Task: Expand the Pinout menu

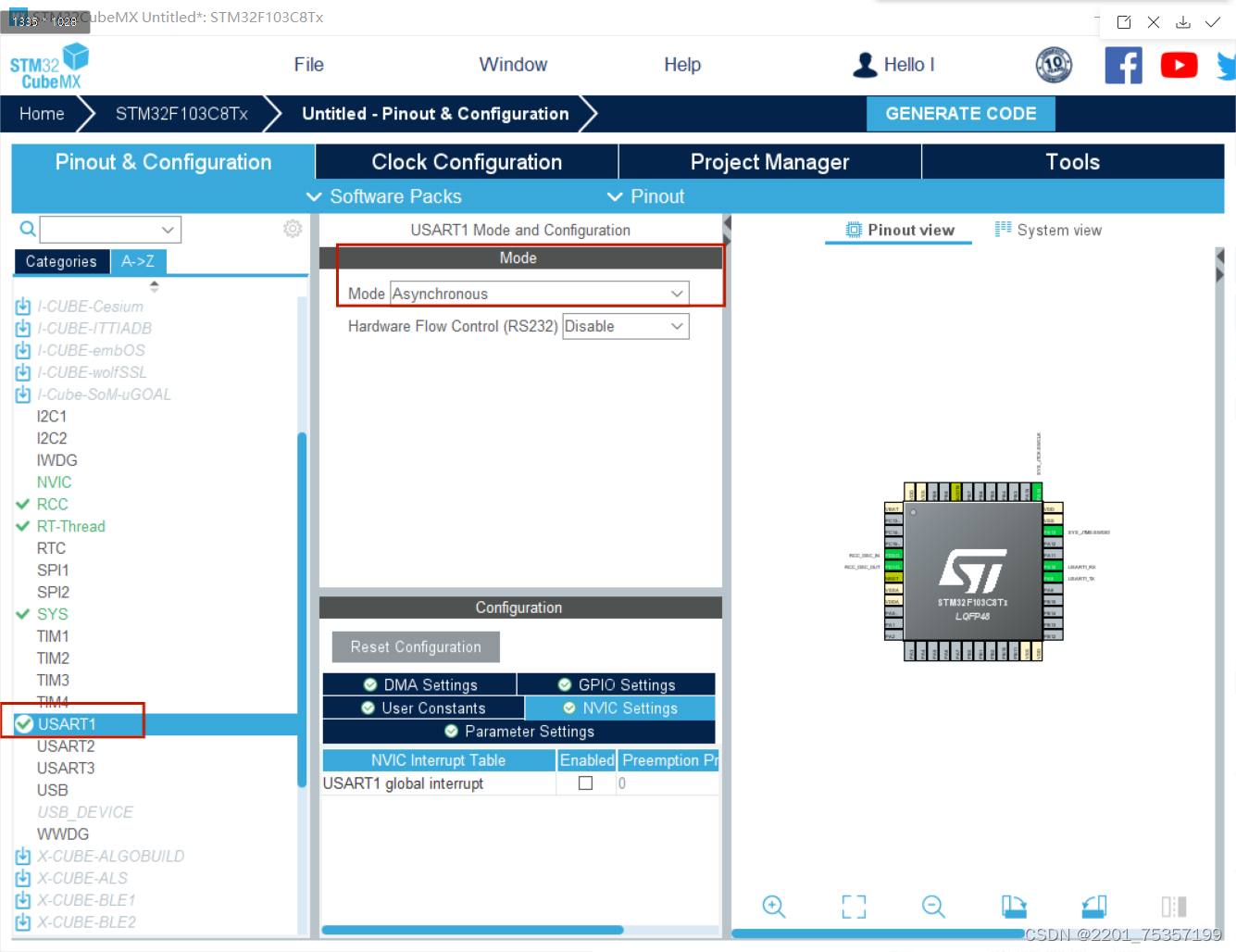Action: 645,196
